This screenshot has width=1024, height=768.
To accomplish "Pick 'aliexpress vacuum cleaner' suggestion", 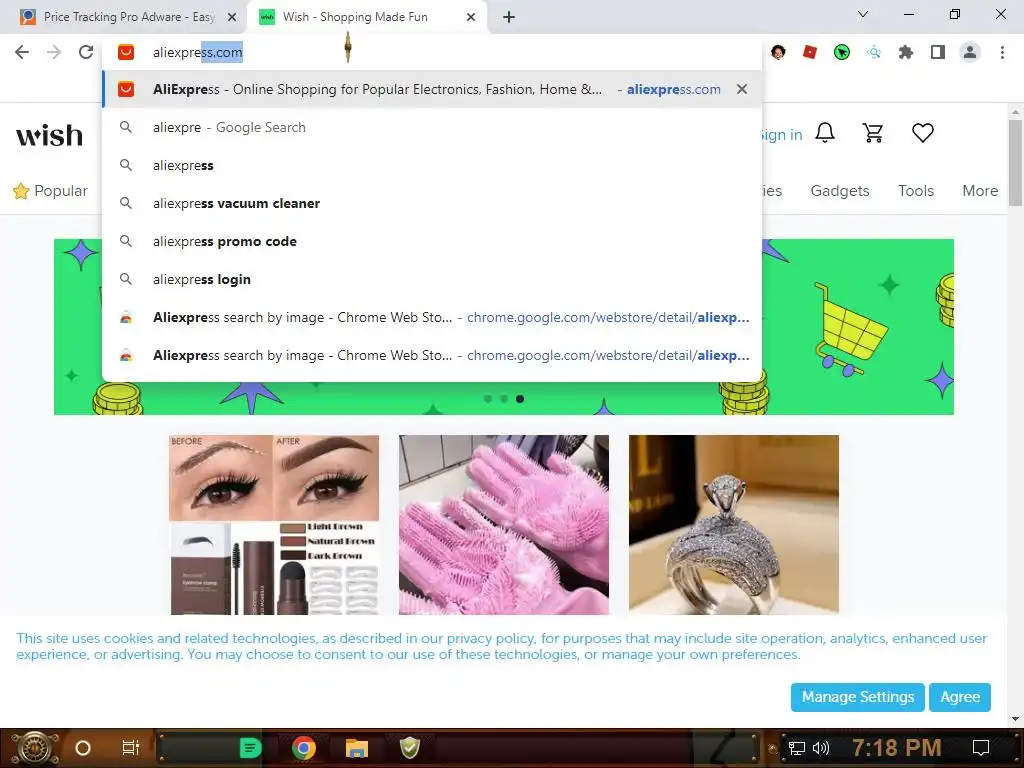I will [x=431, y=203].
